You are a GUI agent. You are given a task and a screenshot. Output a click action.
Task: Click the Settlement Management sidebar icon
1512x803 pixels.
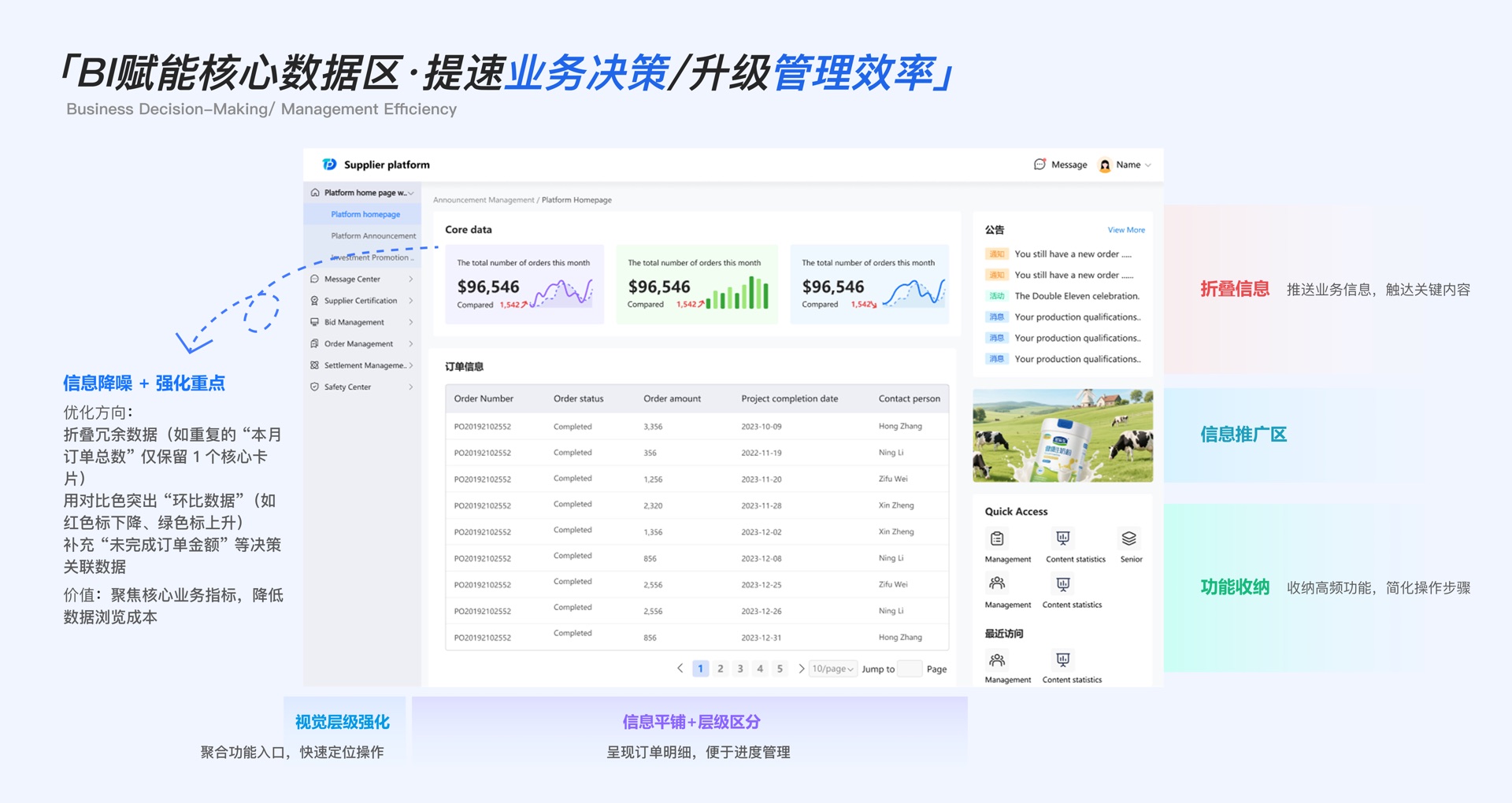[315, 365]
